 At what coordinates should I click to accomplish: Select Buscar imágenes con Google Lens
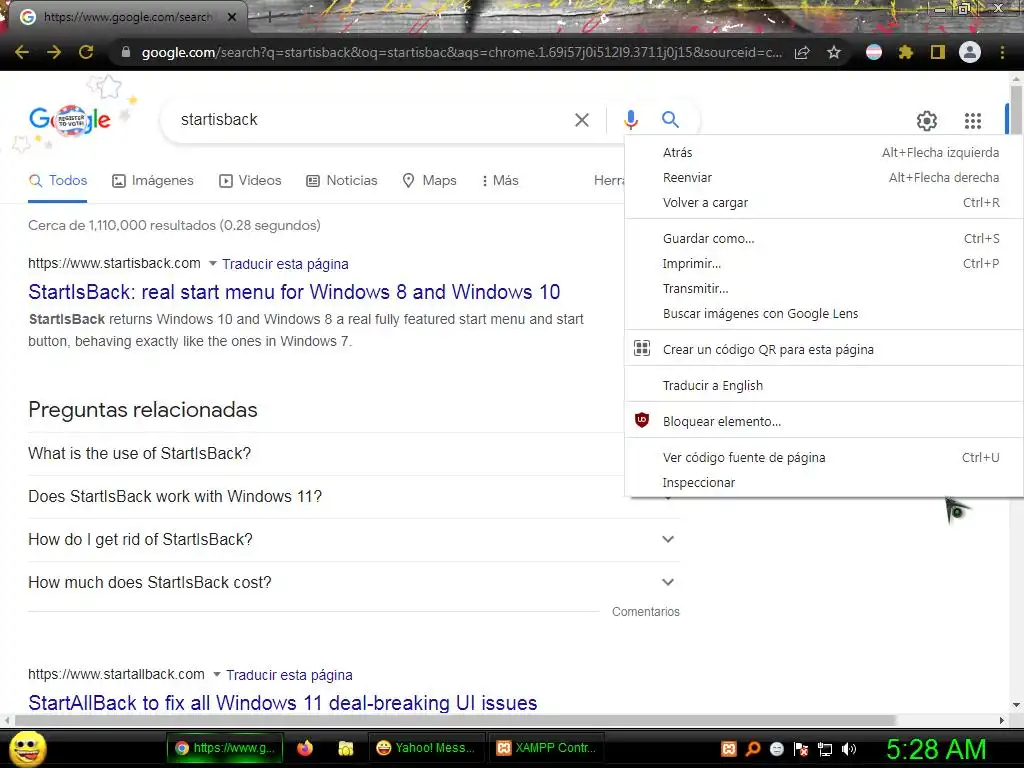tap(824, 313)
